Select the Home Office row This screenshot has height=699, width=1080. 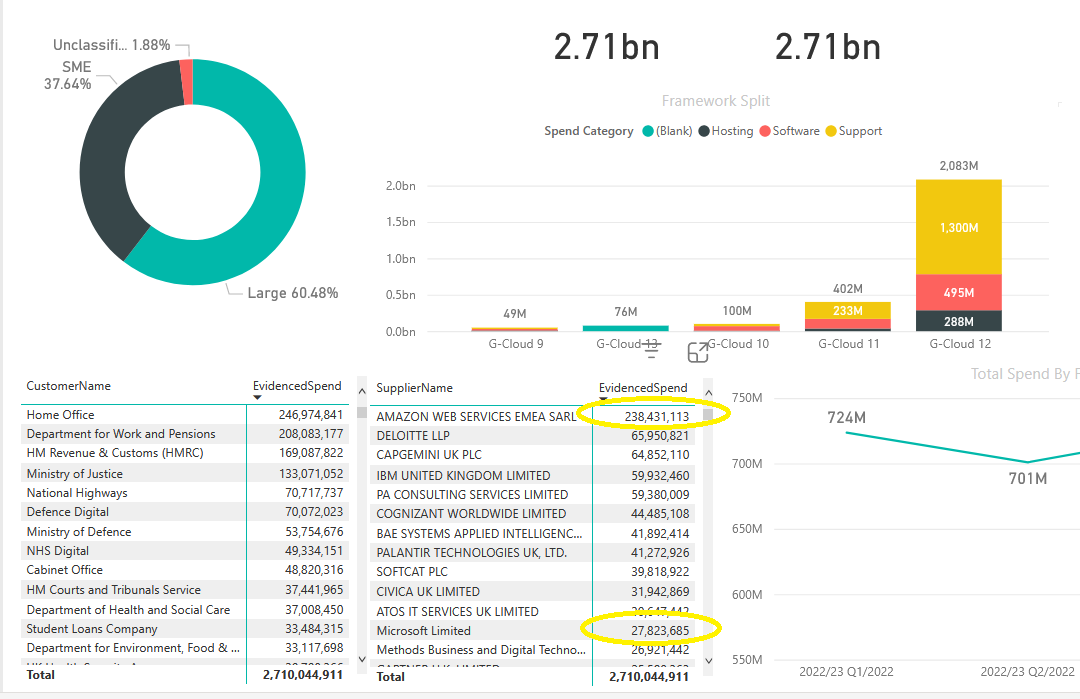[185, 415]
